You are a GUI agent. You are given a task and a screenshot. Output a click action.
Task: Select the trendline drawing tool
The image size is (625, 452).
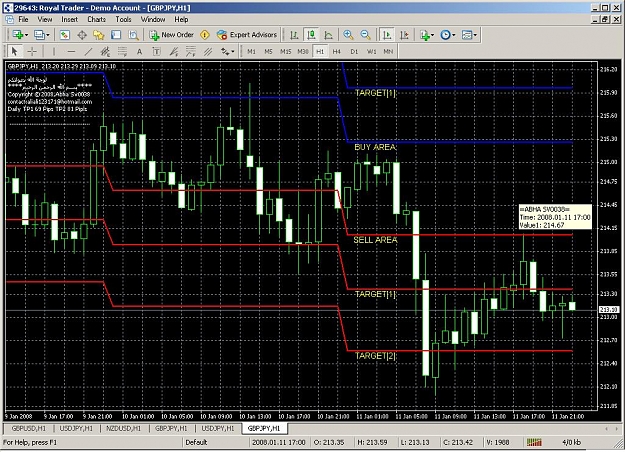[x=88, y=51]
